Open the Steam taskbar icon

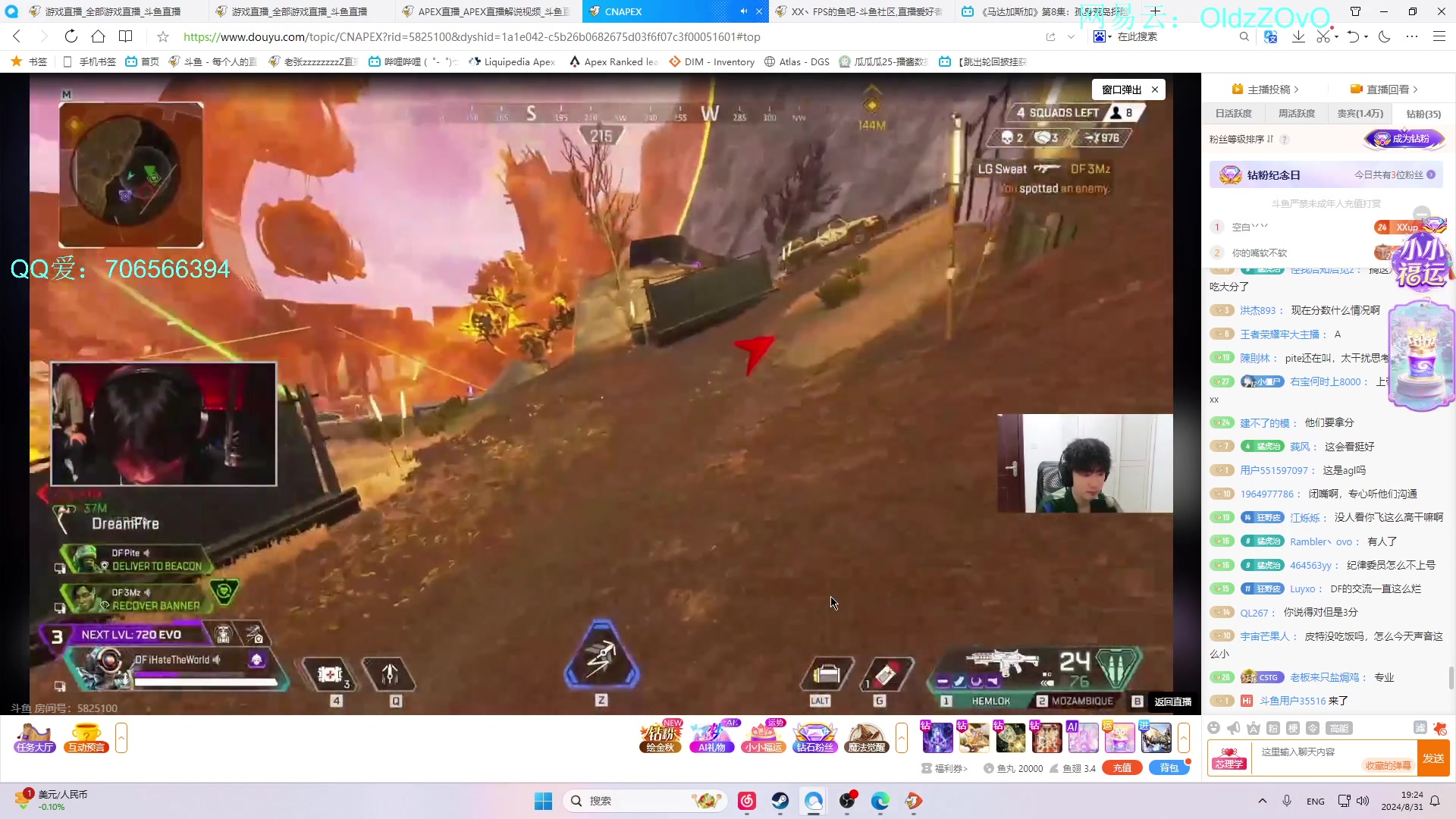pyautogui.click(x=780, y=801)
